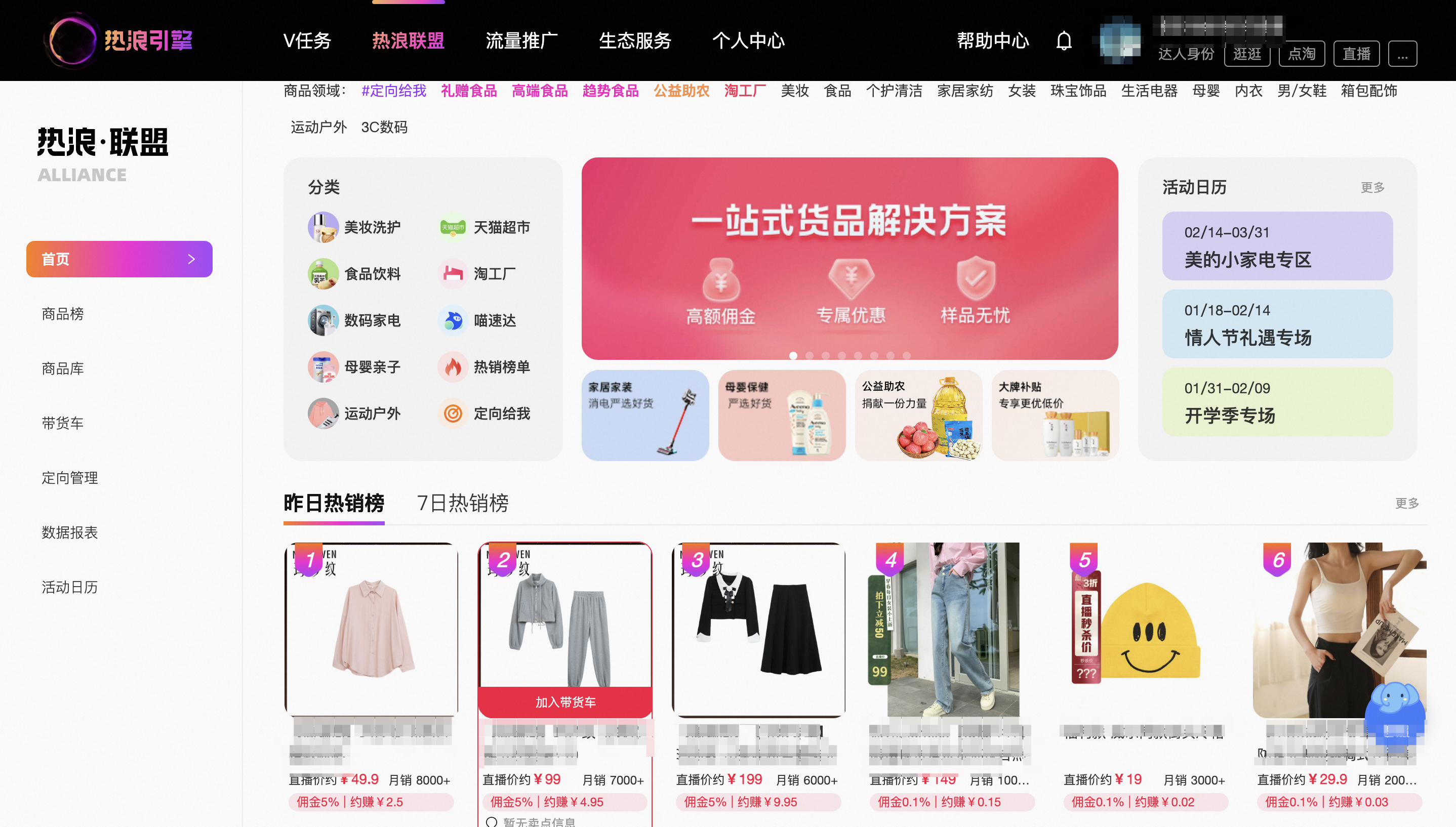This screenshot has height=827, width=1456.
Task: Open 定向管理 in the sidebar
Action: pyautogui.click(x=69, y=478)
